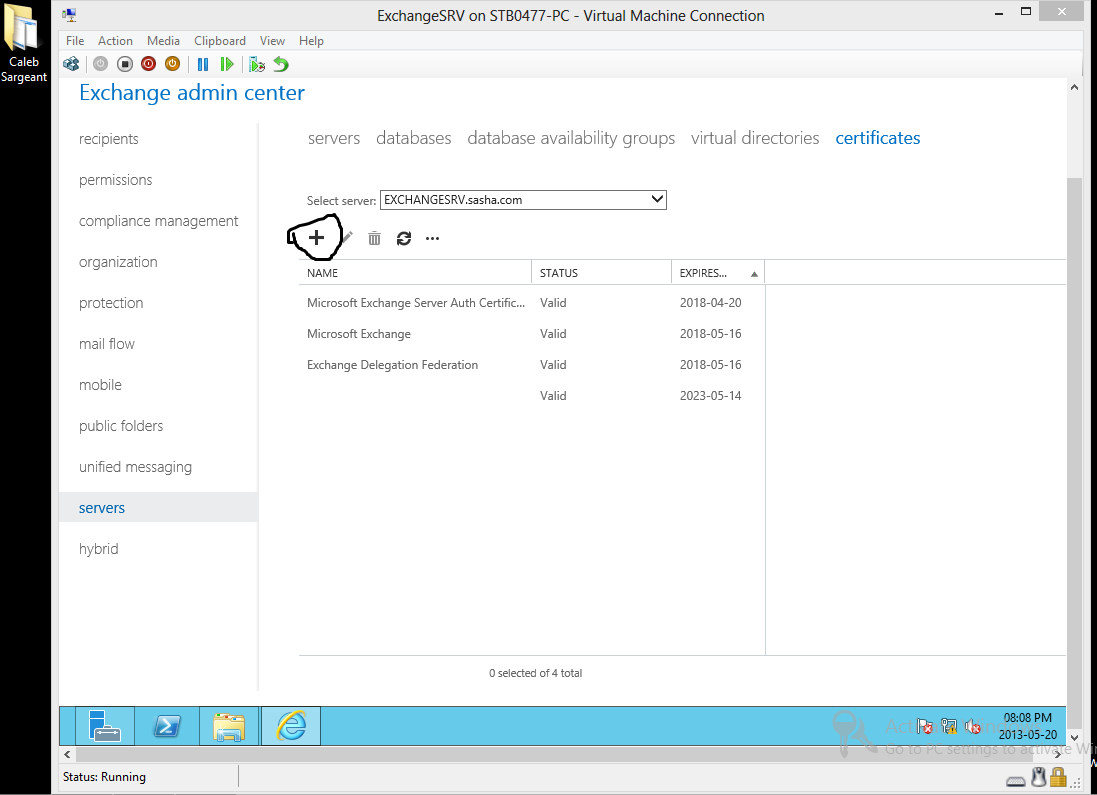
Task: Refresh the certificates list
Action: pos(404,239)
